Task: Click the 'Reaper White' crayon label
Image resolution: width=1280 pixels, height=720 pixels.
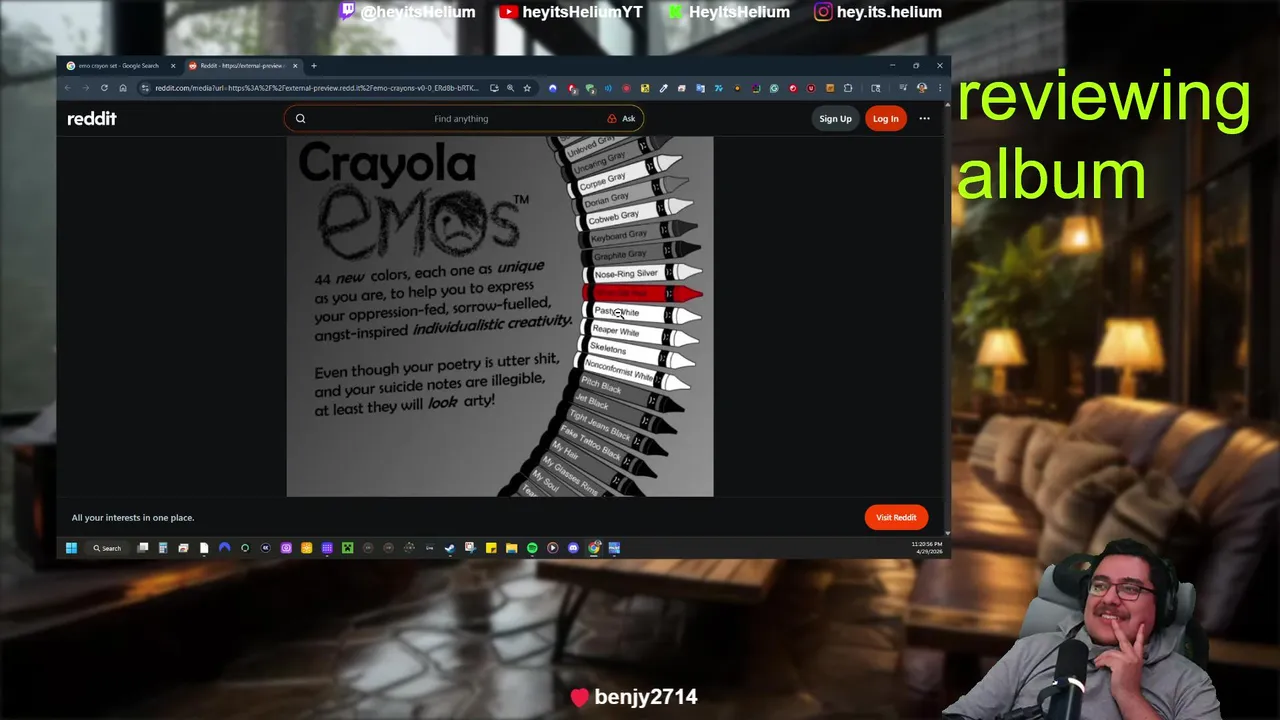Action: (x=615, y=331)
